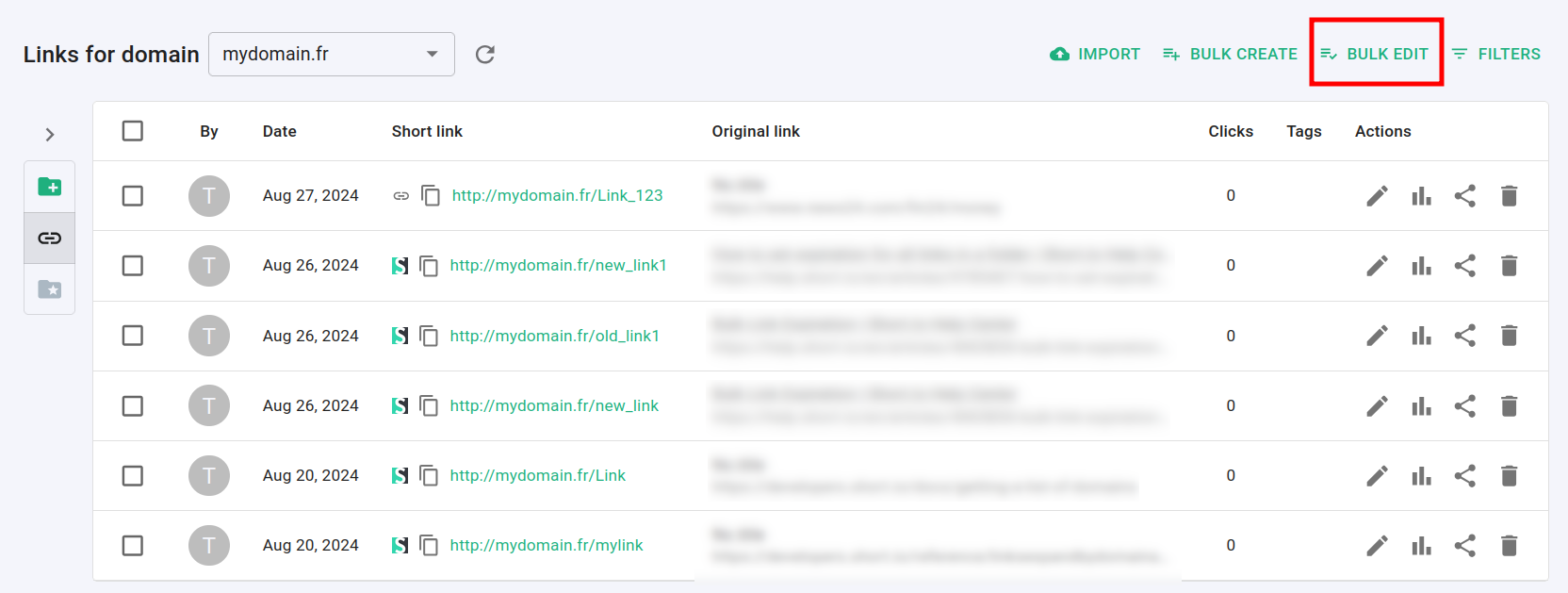Image resolution: width=1568 pixels, height=593 pixels.
Task: Tick the checkbox for the mylink row
Action: pos(133,546)
